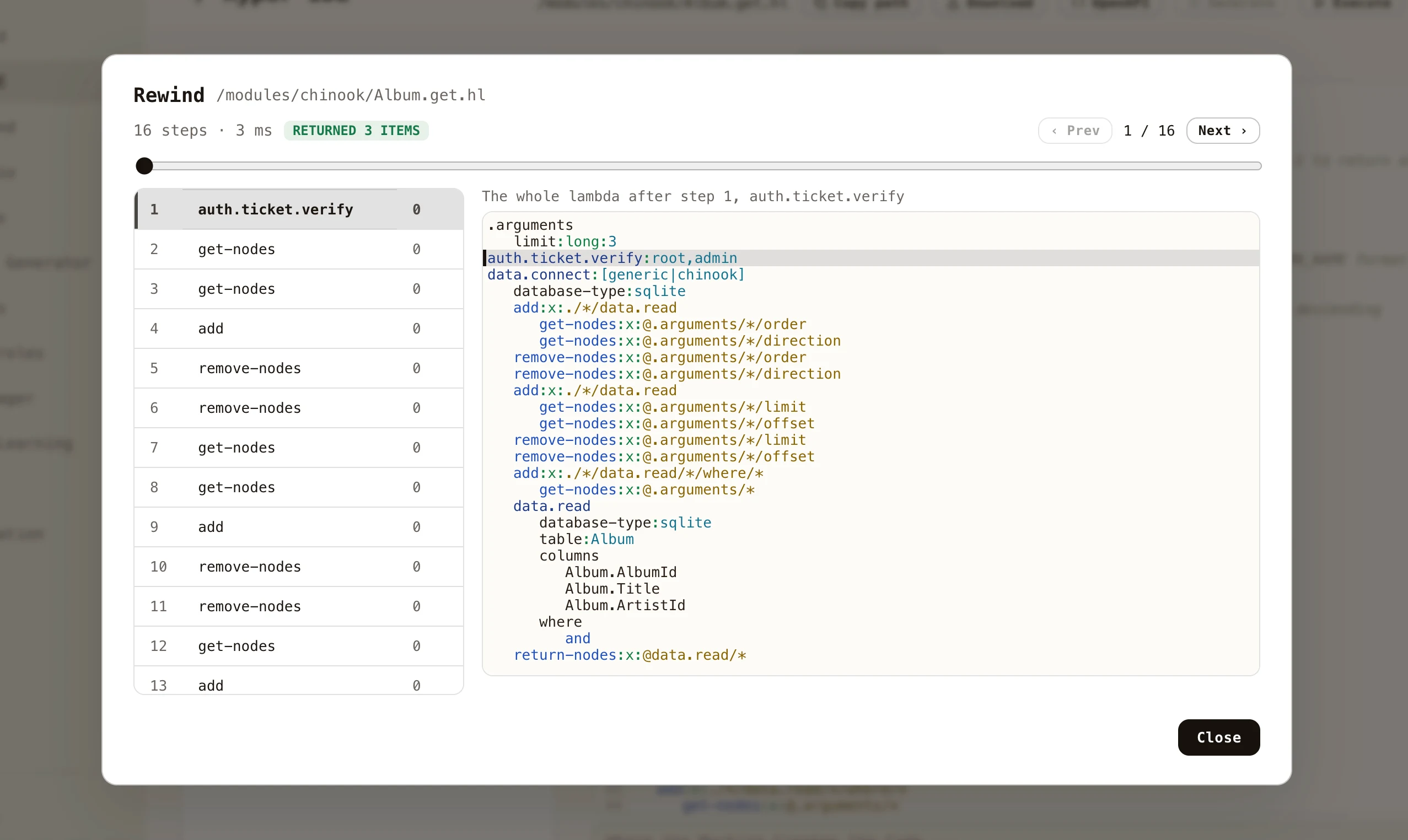Click the 16 steps · 3 ms summary
The image size is (1408, 840).
pyautogui.click(x=203, y=131)
